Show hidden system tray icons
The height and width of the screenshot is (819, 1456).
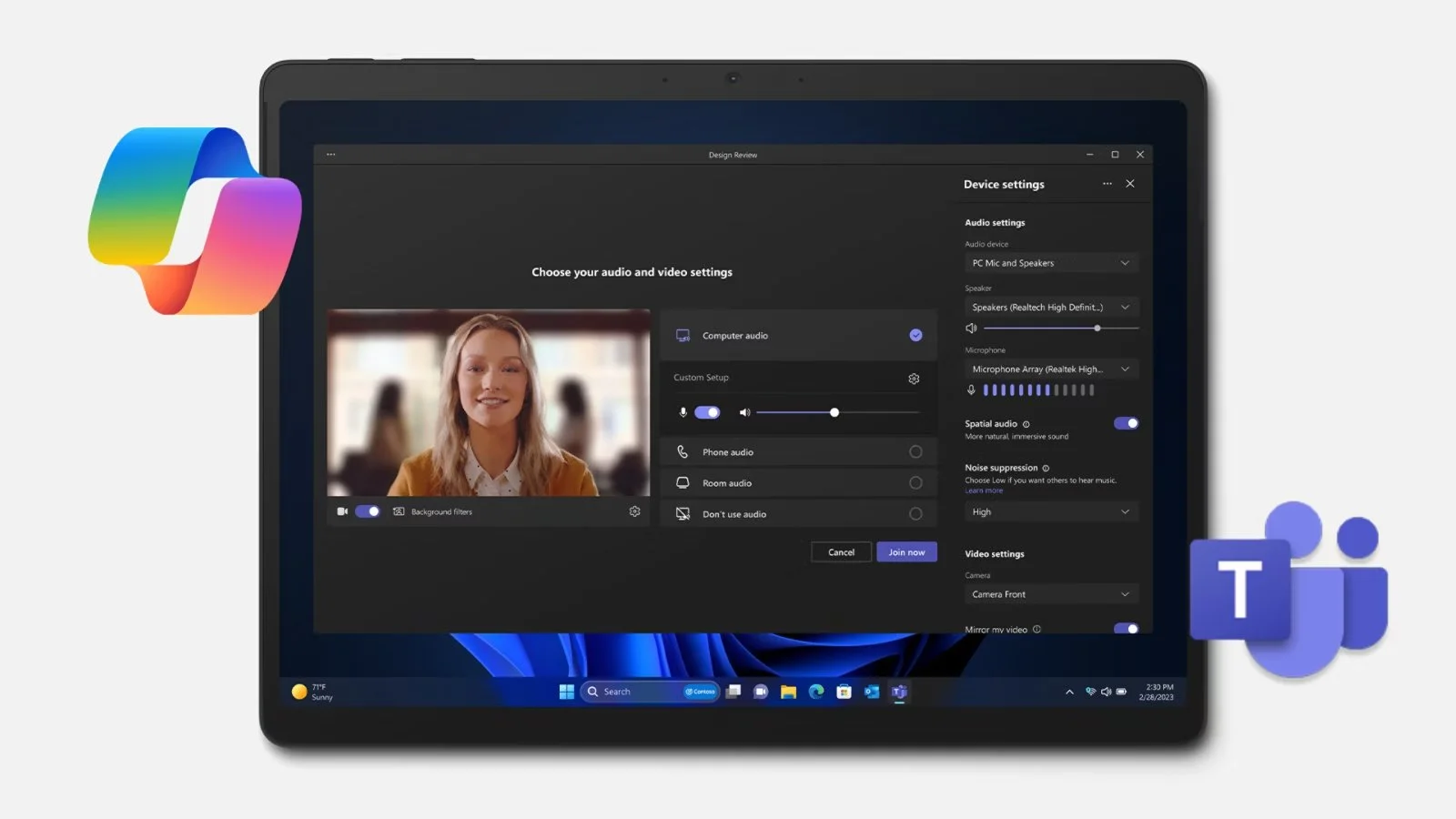tap(1069, 692)
